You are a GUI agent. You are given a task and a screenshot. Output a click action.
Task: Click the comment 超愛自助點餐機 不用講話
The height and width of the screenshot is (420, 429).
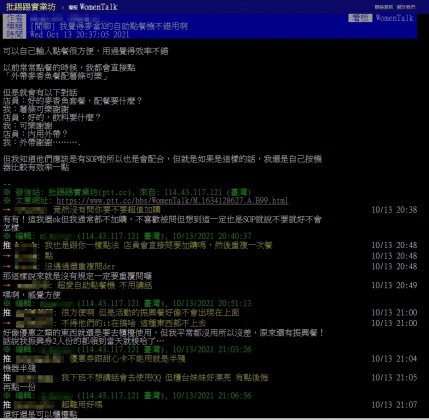pyautogui.click(x=104, y=285)
